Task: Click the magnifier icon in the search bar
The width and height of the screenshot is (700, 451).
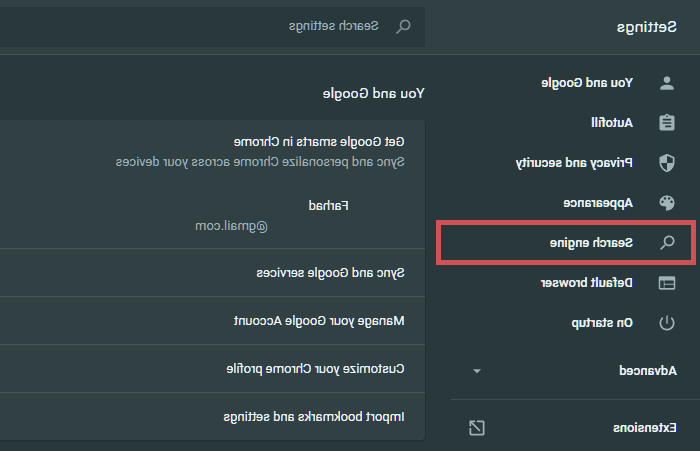Action: pos(404,27)
